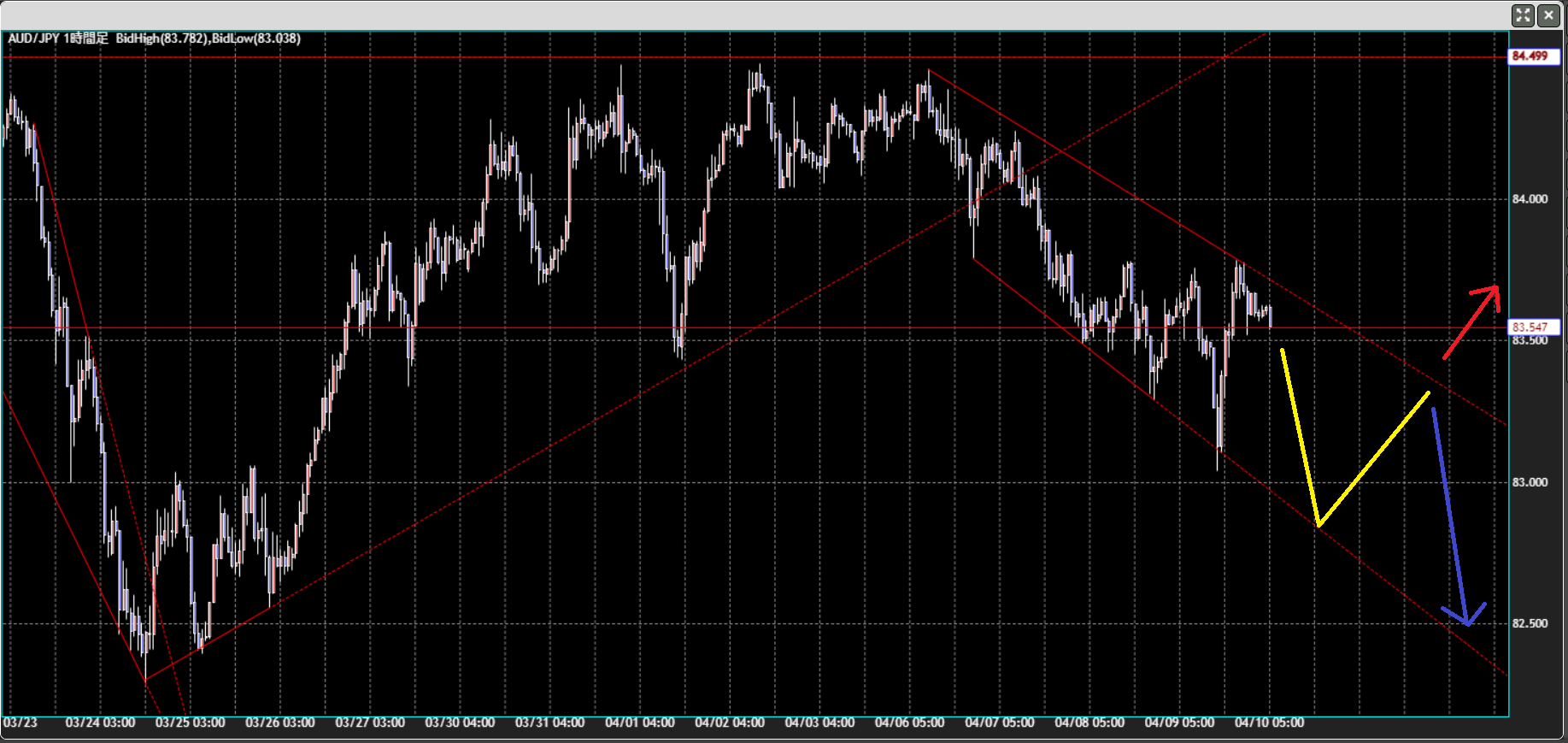Screen dimensions: 1568x743
Task: Click the 03/27 03:00 time axis label
Action: (370, 723)
